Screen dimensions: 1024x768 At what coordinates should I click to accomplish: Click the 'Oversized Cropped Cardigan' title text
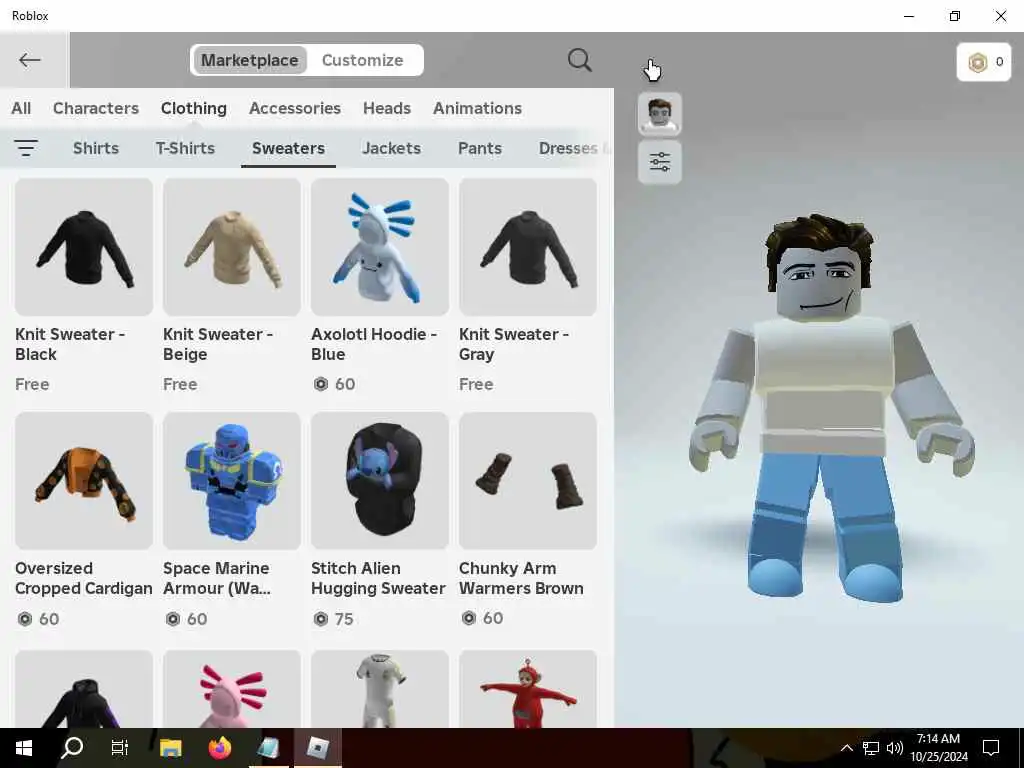click(x=84, y=578)
